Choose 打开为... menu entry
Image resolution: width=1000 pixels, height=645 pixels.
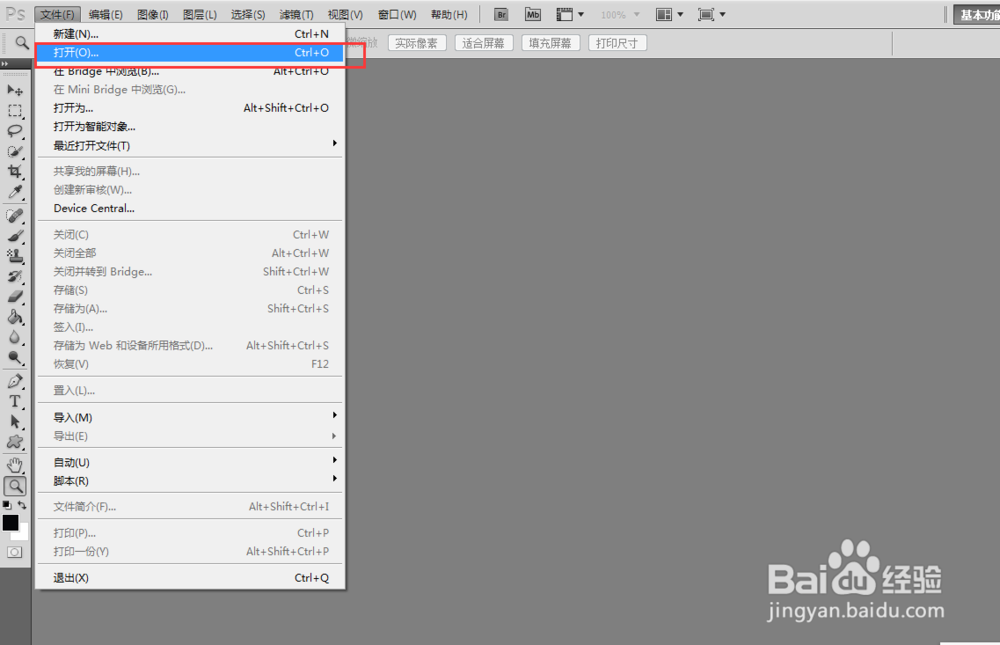pos(190,108)
